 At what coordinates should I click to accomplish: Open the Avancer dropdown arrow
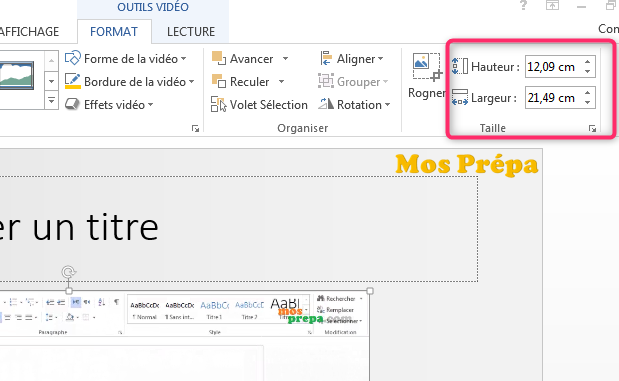[x=285, y=59]
